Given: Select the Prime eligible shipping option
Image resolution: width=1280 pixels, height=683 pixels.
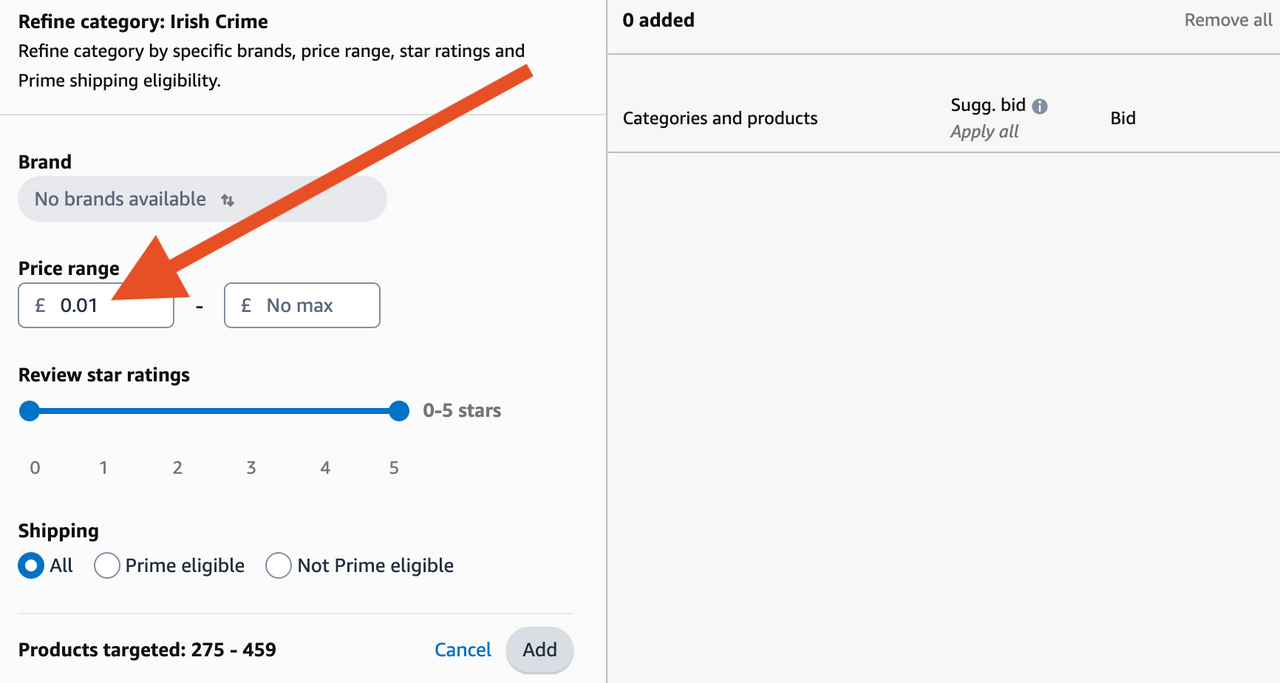Looking at the screenshot, I should pyautogui.click(x=107, y=566).
